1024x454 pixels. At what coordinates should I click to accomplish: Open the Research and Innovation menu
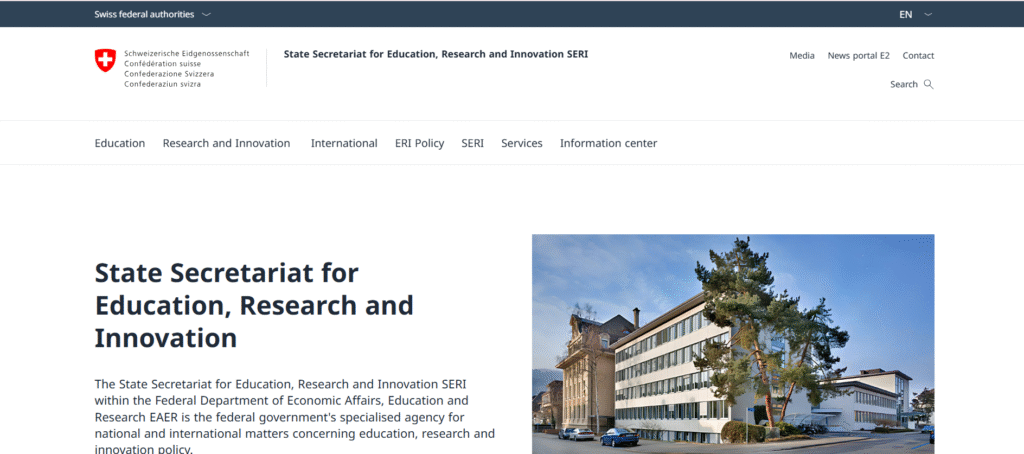click(226, 143)
